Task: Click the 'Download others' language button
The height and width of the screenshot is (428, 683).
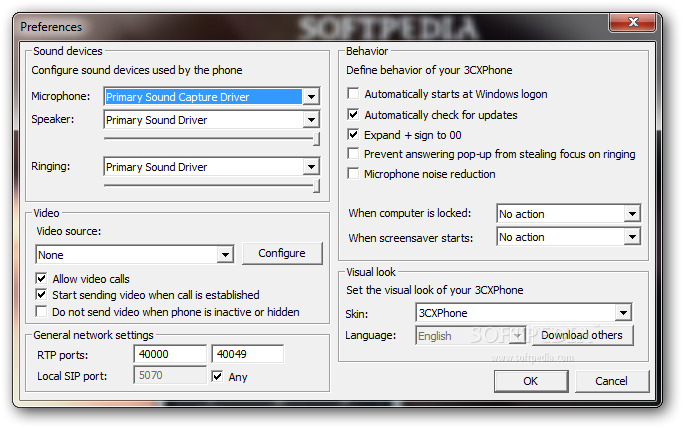Action: pyautogui.click(x=582, y=335)
